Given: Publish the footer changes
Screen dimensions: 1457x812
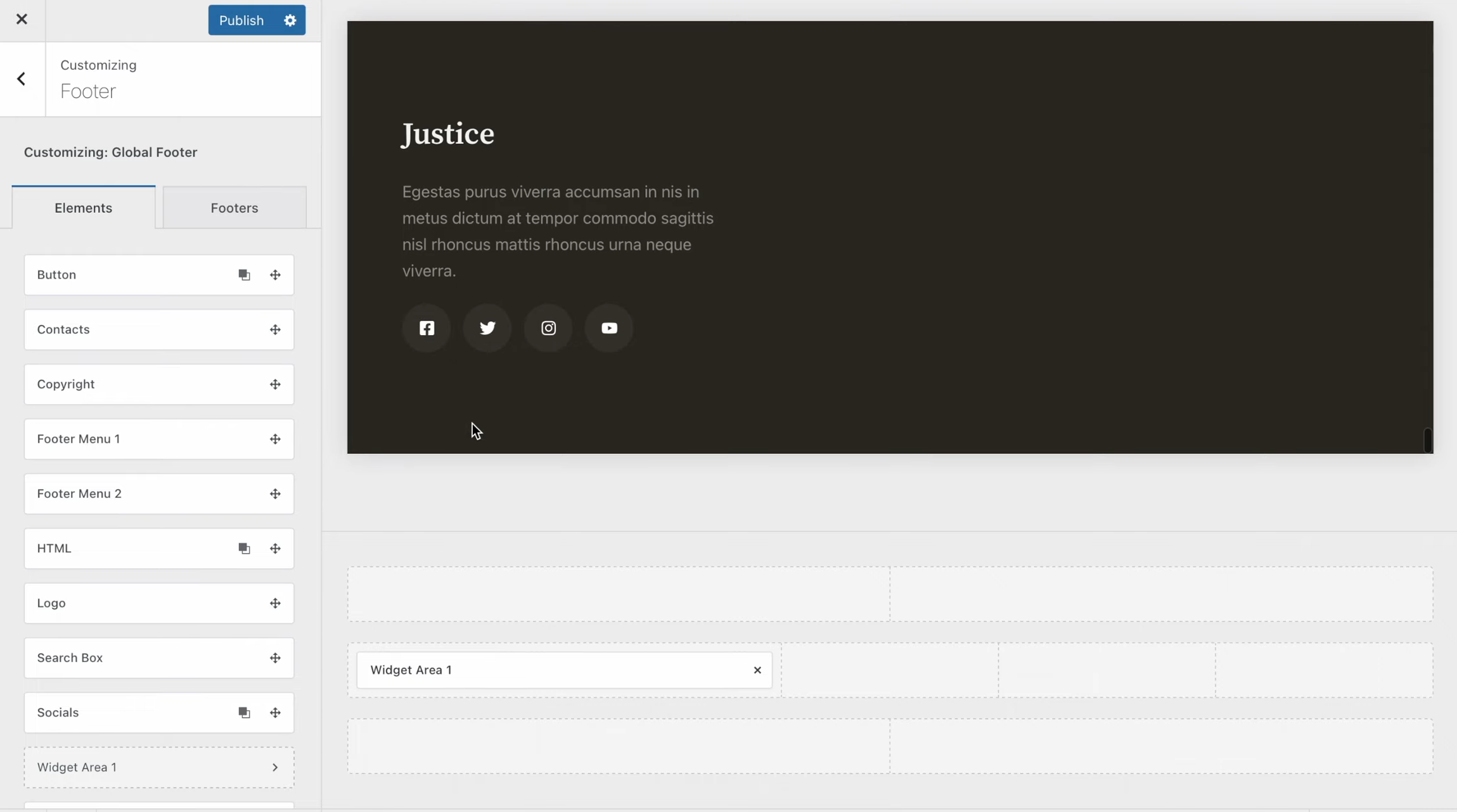Looking at the screenshot, I should 242,20.
